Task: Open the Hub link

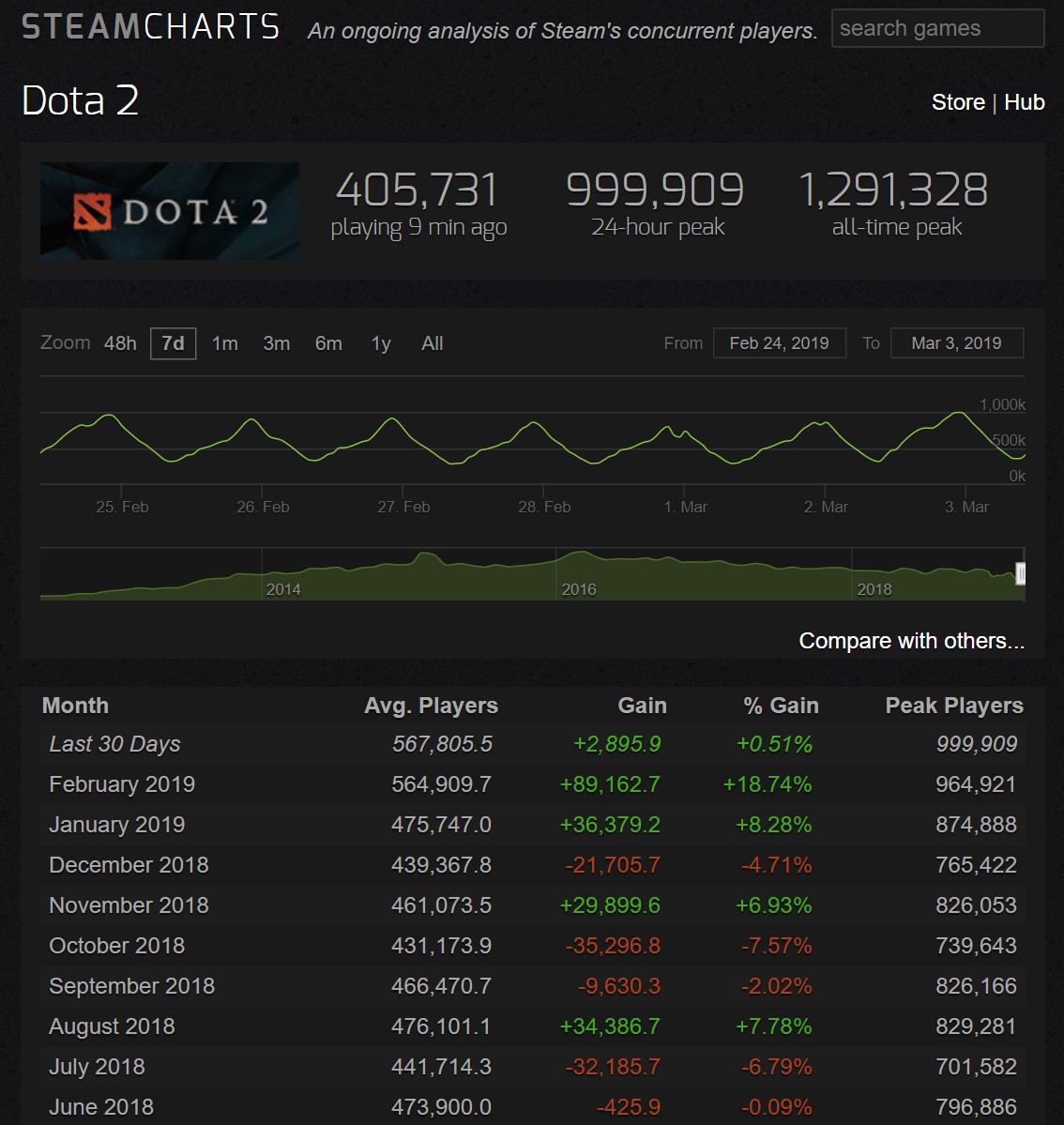Action: pyautogui.click(x=1024, y=102)
